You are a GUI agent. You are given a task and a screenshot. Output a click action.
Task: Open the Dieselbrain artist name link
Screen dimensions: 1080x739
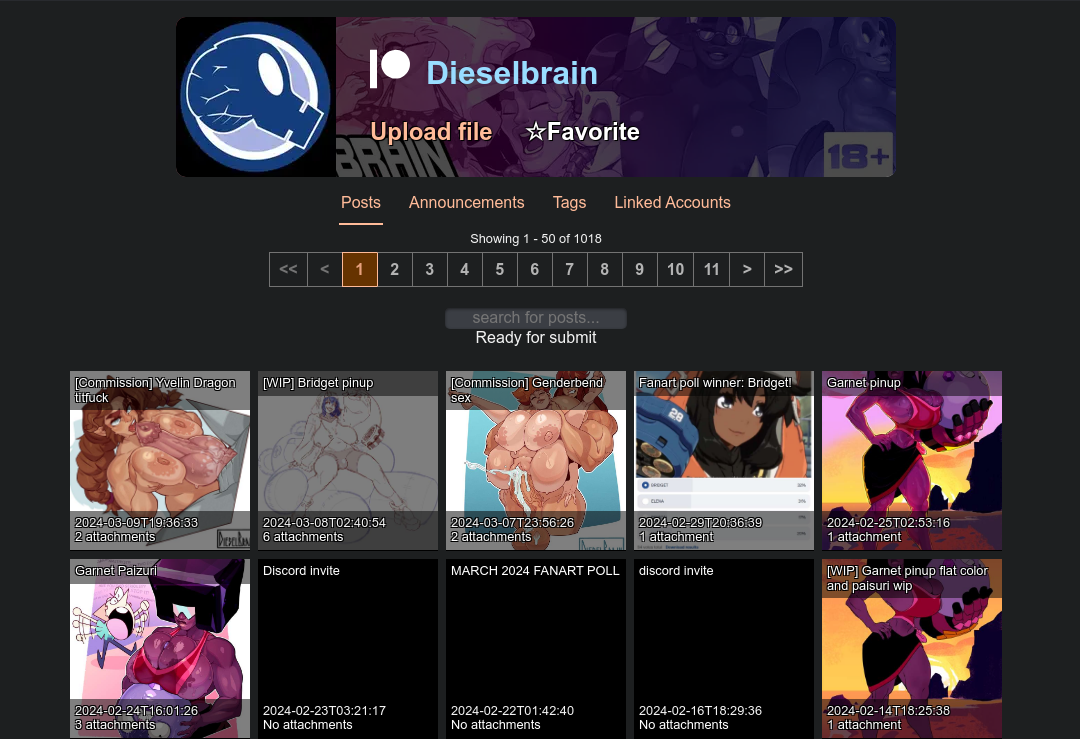[x=512, y=73]
